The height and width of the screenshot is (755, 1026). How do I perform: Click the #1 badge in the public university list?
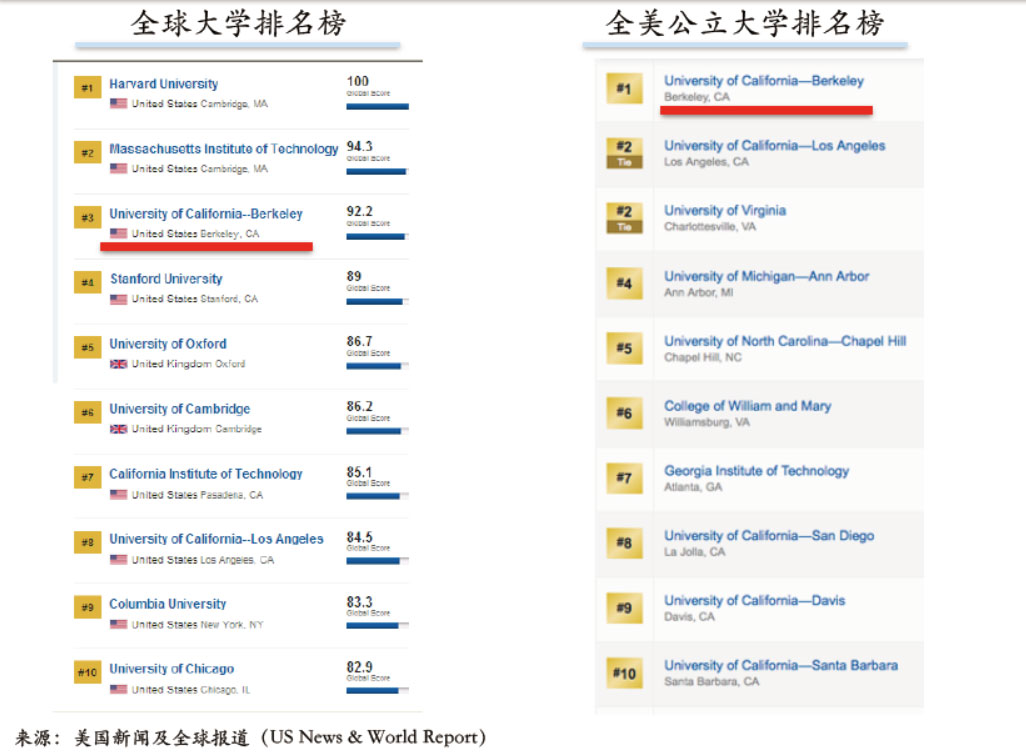coord(624,88)
